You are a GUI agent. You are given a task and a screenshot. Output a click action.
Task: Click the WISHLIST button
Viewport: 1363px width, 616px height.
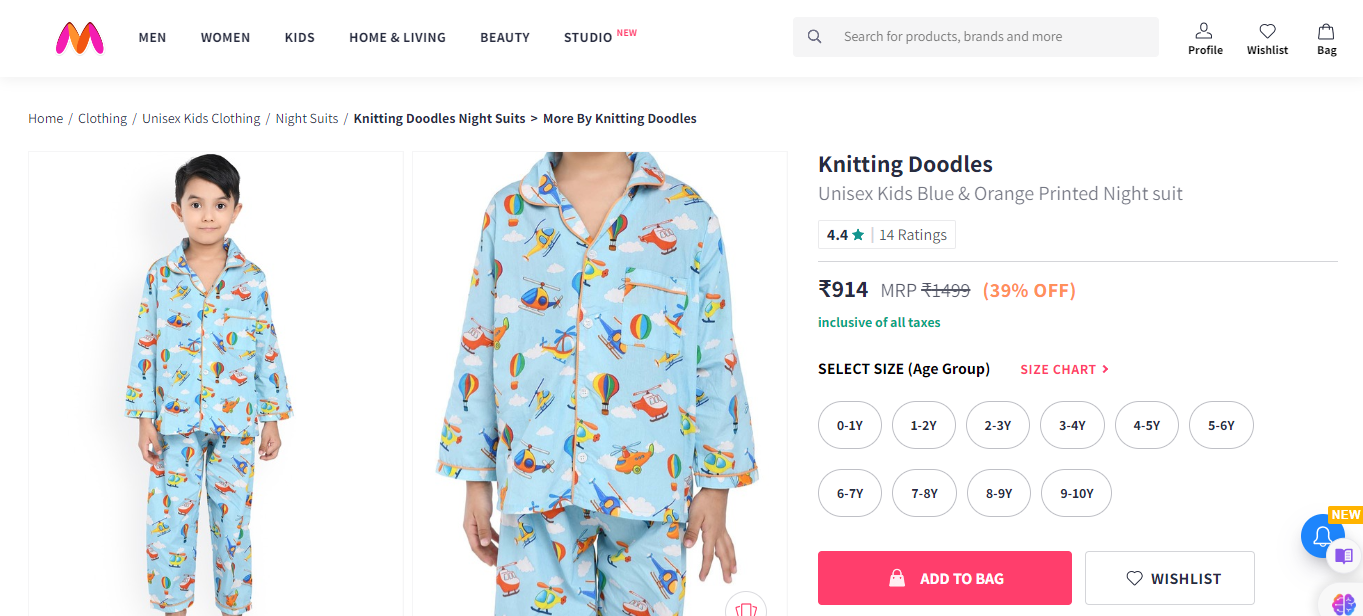tap(1170, 578)
